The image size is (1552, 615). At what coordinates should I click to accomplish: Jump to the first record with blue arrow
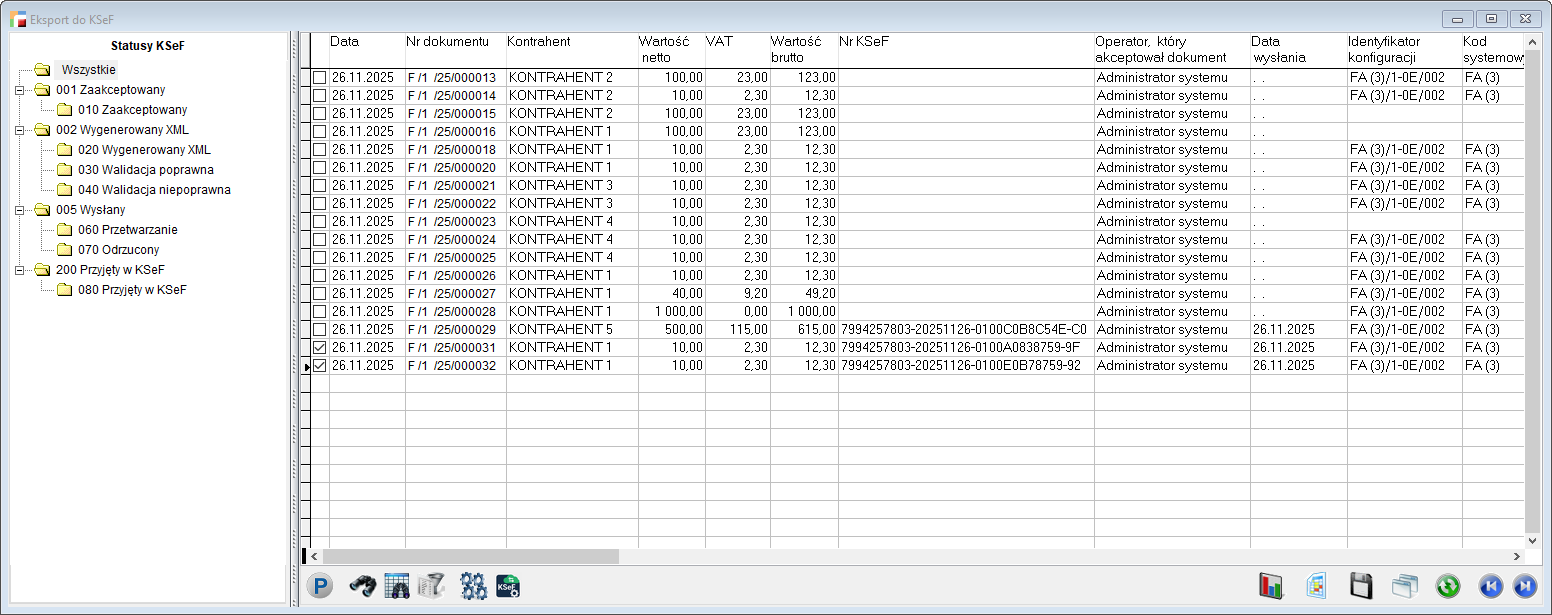pos(1490,587)
